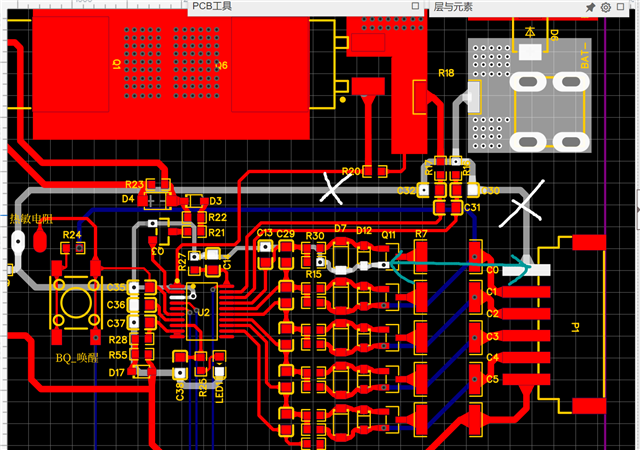Select the 热敏电阻 silkscreen text
640x450 pixels.
point(31,219)
